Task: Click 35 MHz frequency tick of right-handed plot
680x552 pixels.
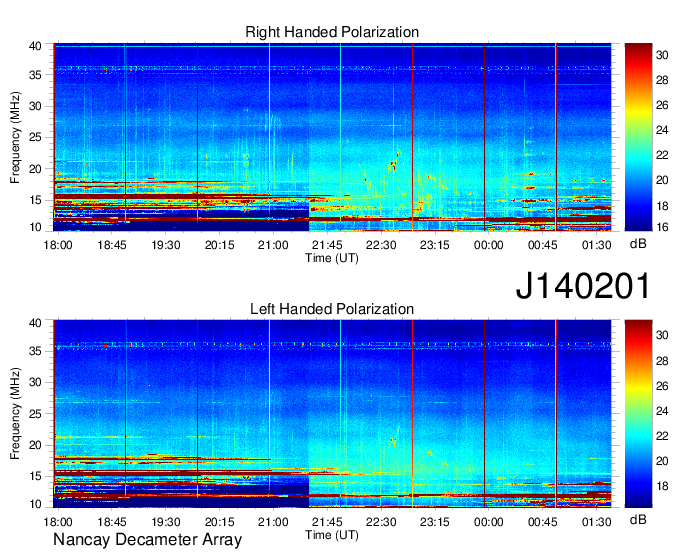Action: coord(36,75)
